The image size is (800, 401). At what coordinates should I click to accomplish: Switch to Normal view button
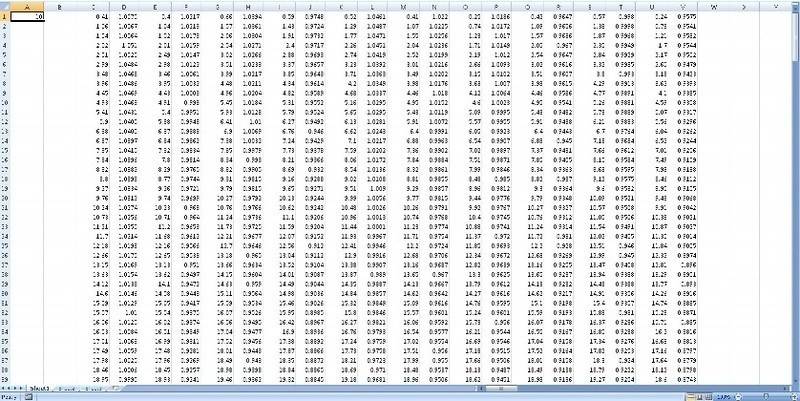(x=691, y=396)
